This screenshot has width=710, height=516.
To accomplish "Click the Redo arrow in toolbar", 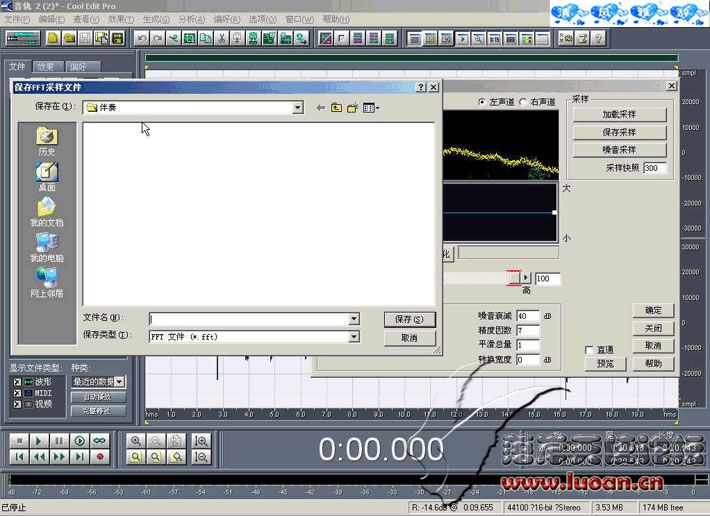I will pos(158,38).
